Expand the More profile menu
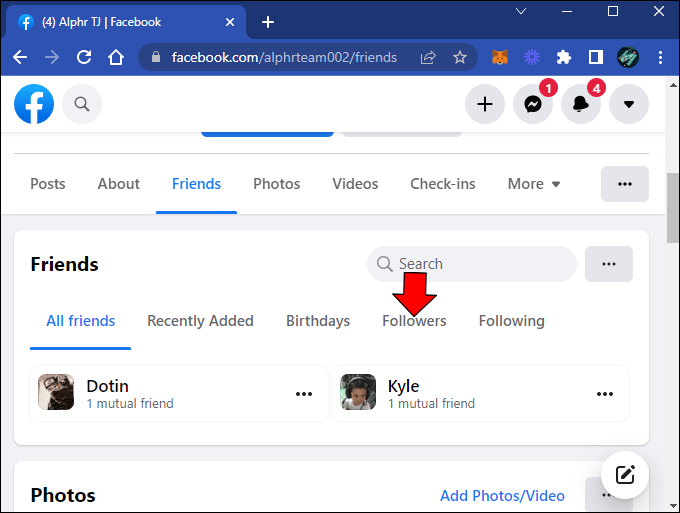 pos(534,184)
